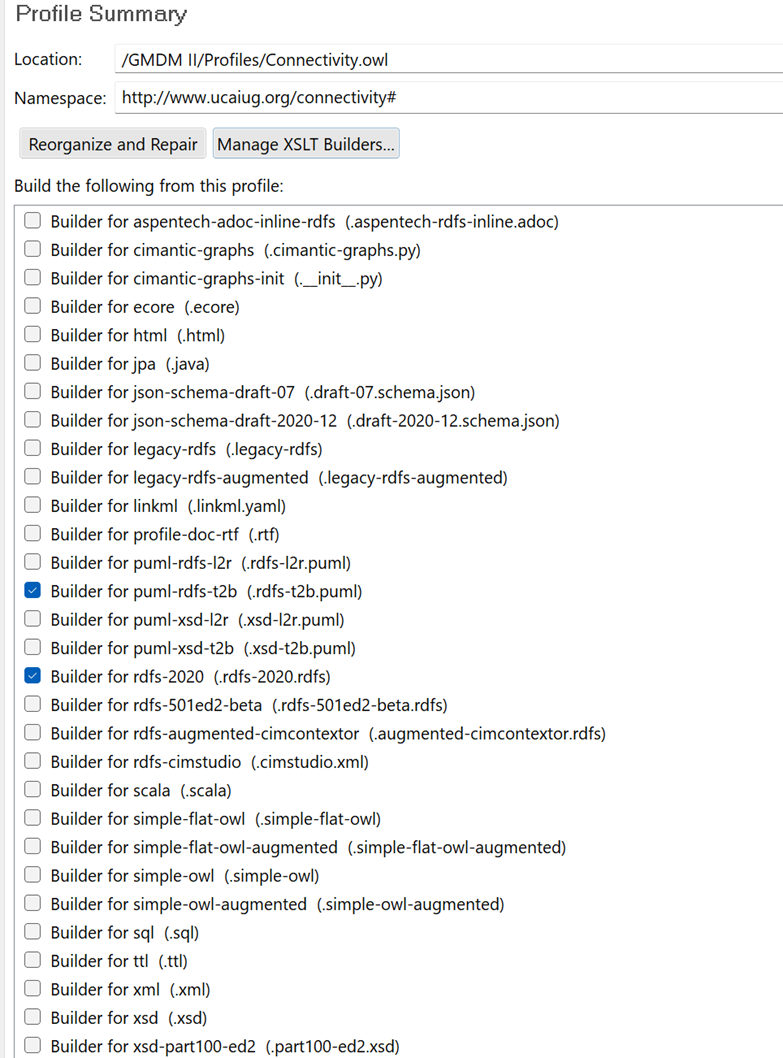Check Builder for xsd
Viewport: 783px width, 1058px height.
33,1018
